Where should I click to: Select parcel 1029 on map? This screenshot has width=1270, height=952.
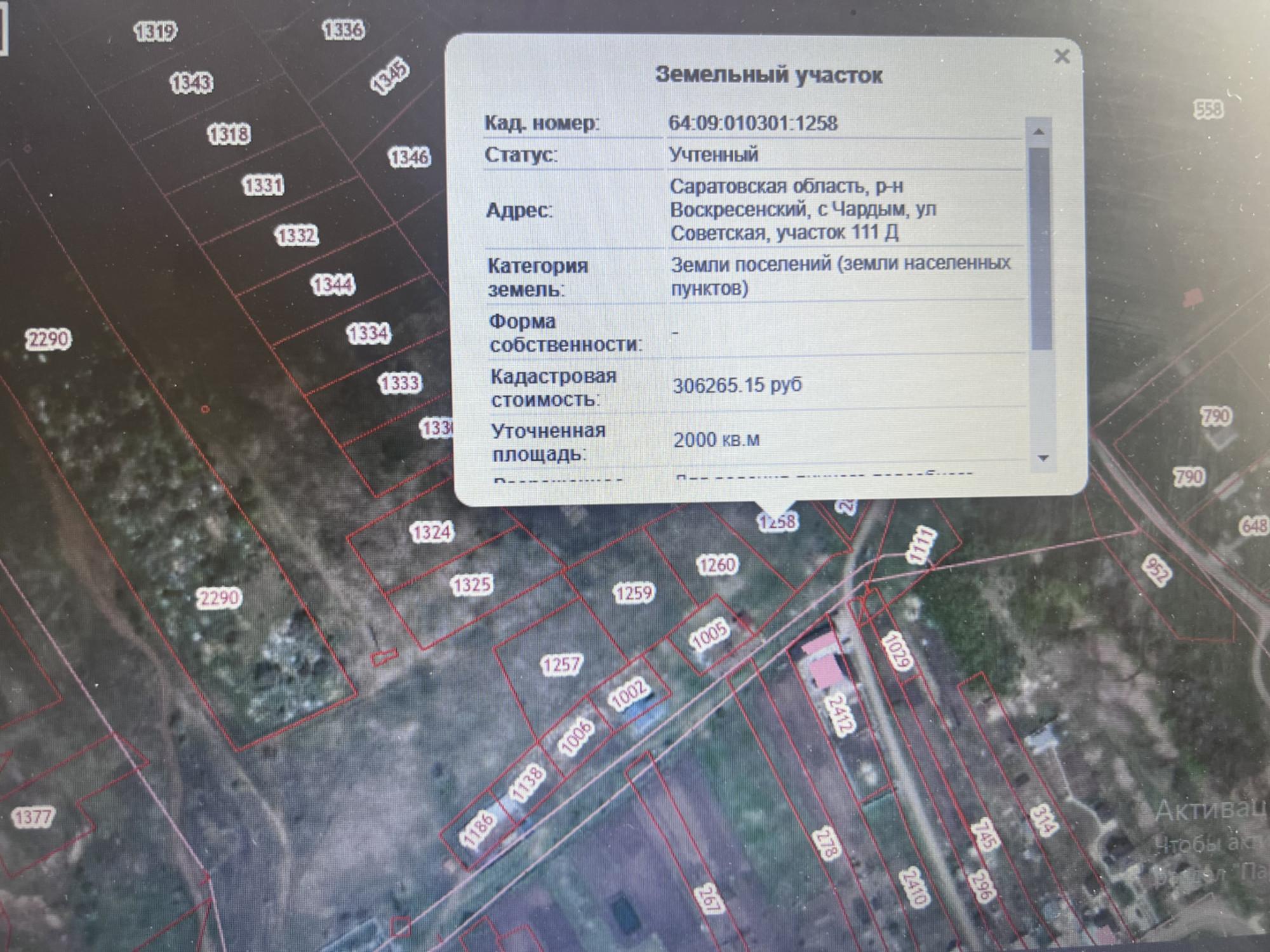tap(897, 651)
